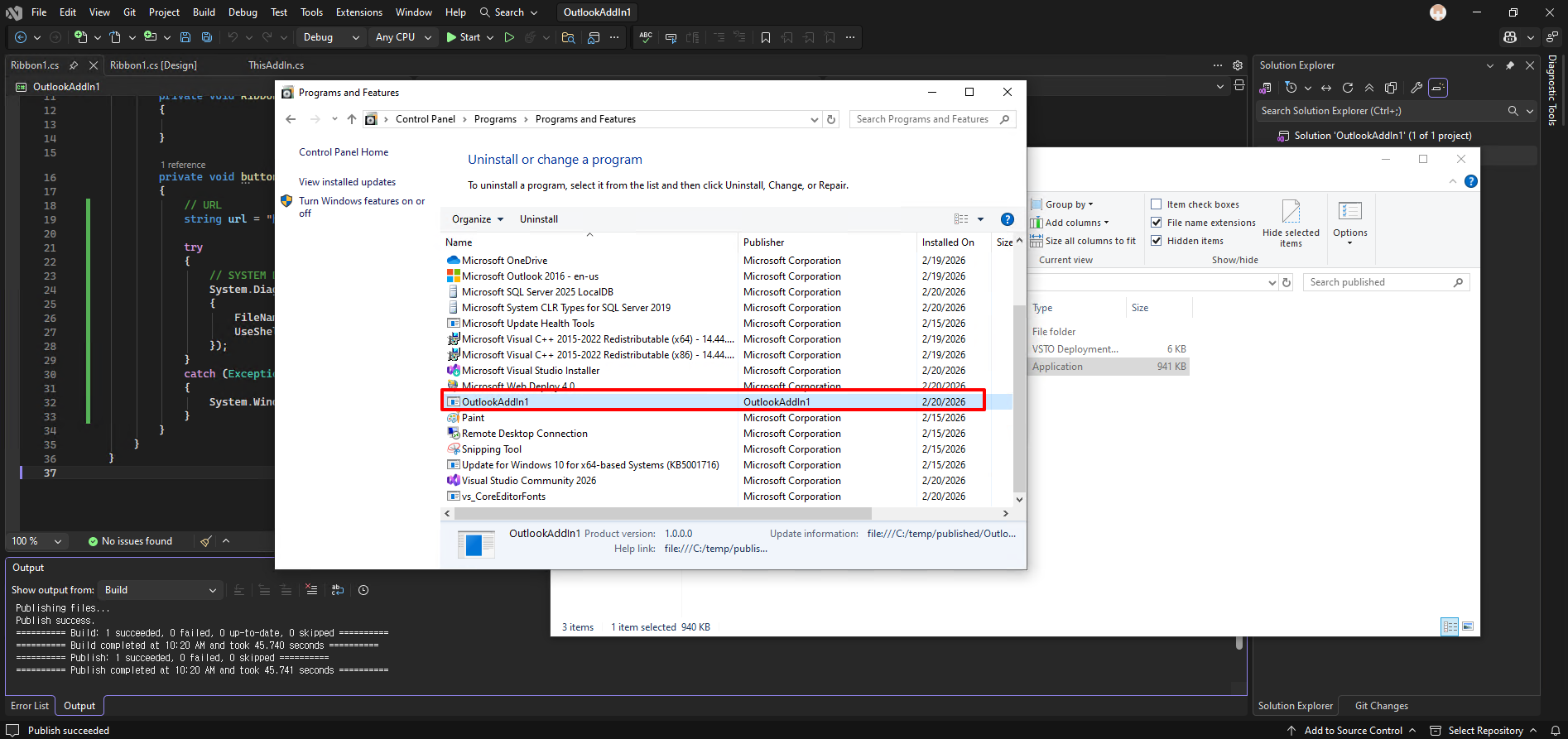
Task: Click Start Without Debugging outline play icon
Action: click(509, 37)
